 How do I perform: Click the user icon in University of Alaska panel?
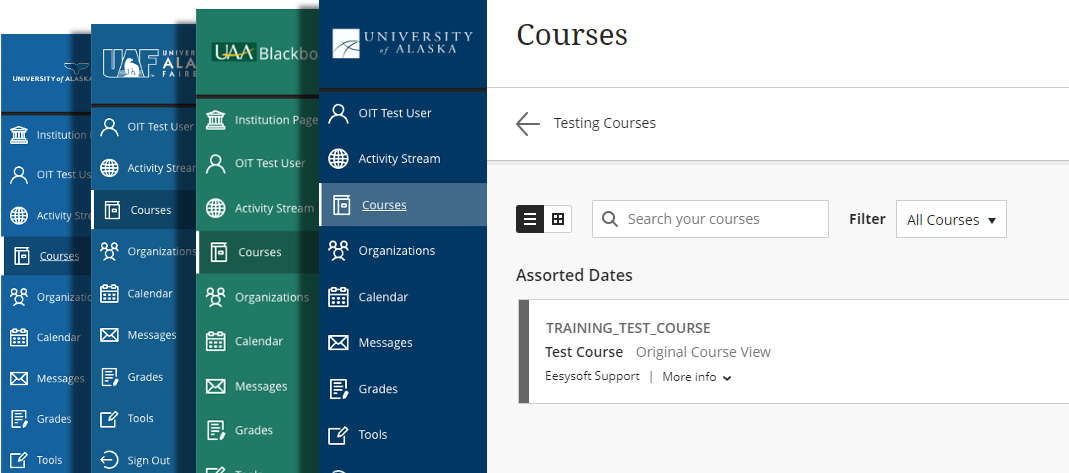pyautogui.click(x=338, y=113)
